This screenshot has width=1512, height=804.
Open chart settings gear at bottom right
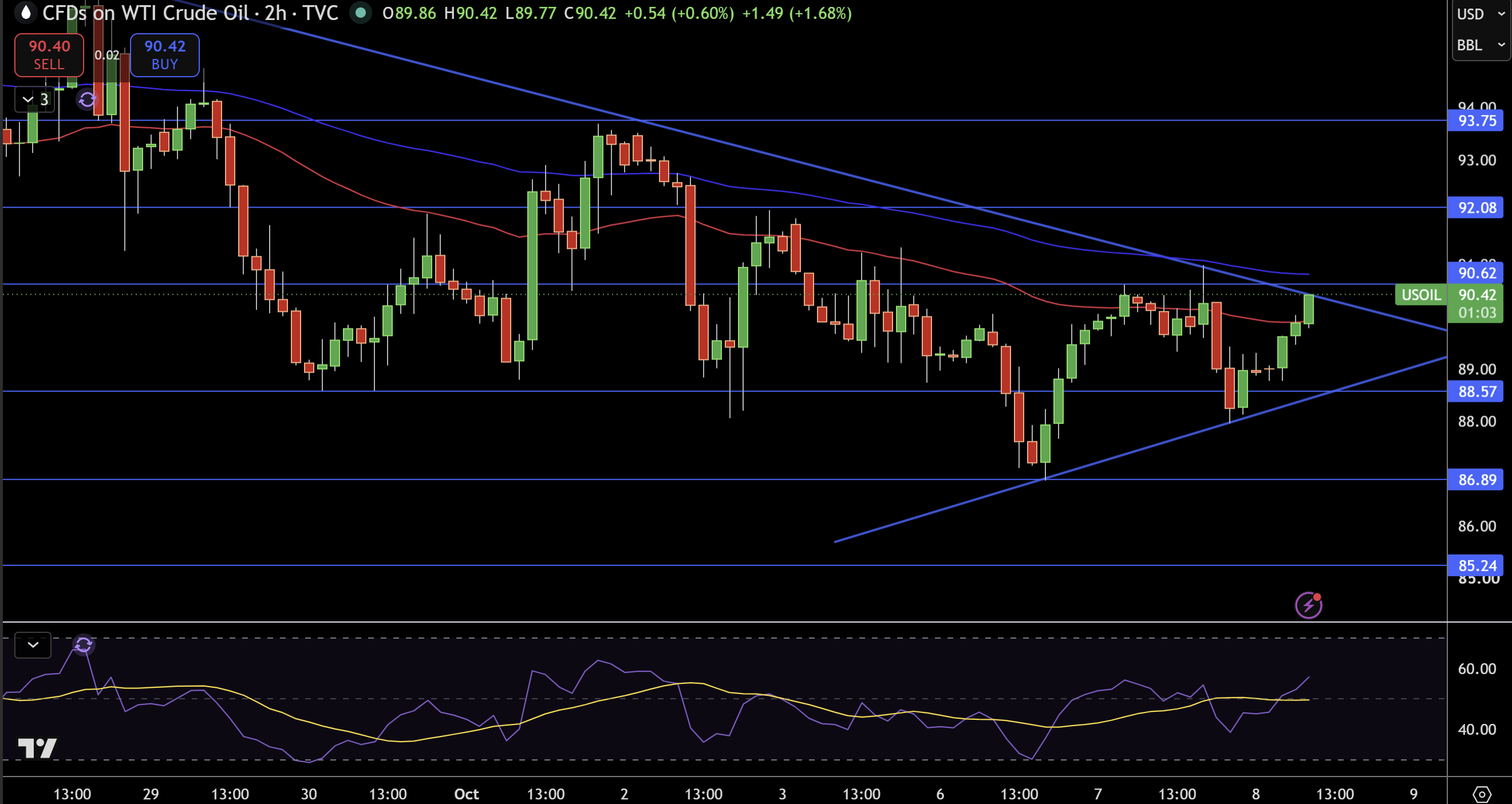point(1482,795)
